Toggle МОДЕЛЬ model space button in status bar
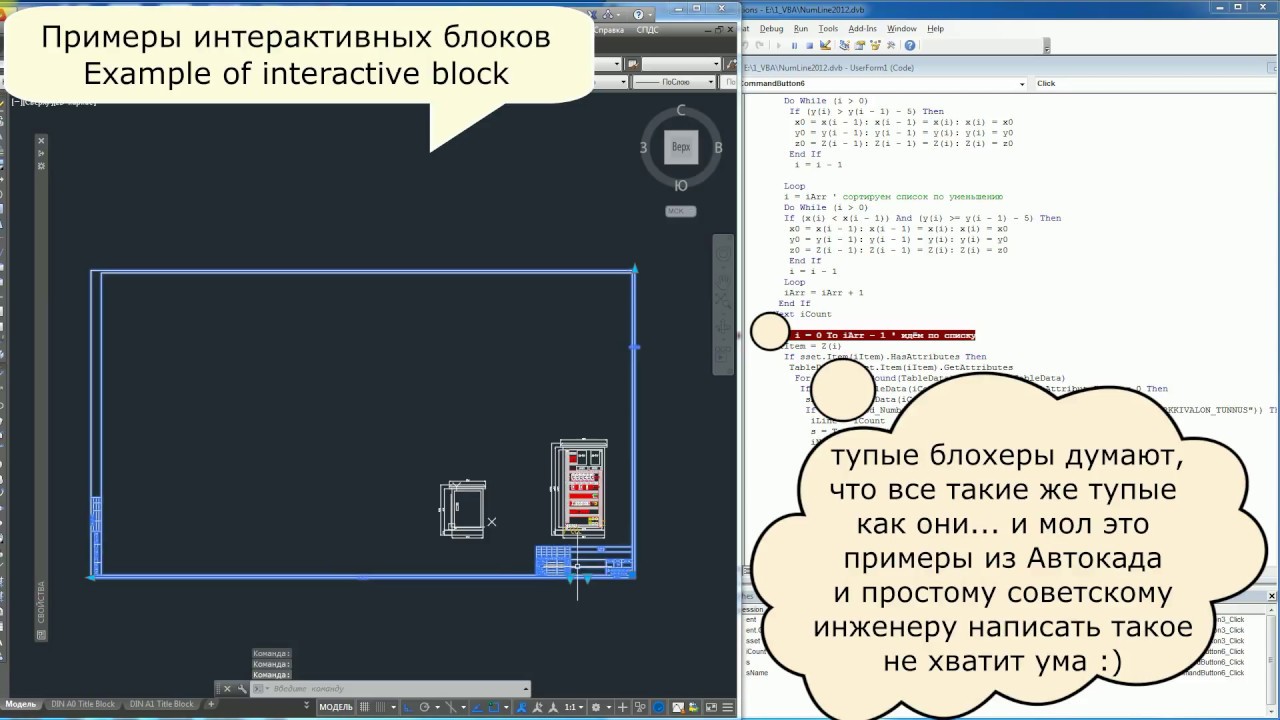This screenshot has height=720, width=1280. pos(336,707)
